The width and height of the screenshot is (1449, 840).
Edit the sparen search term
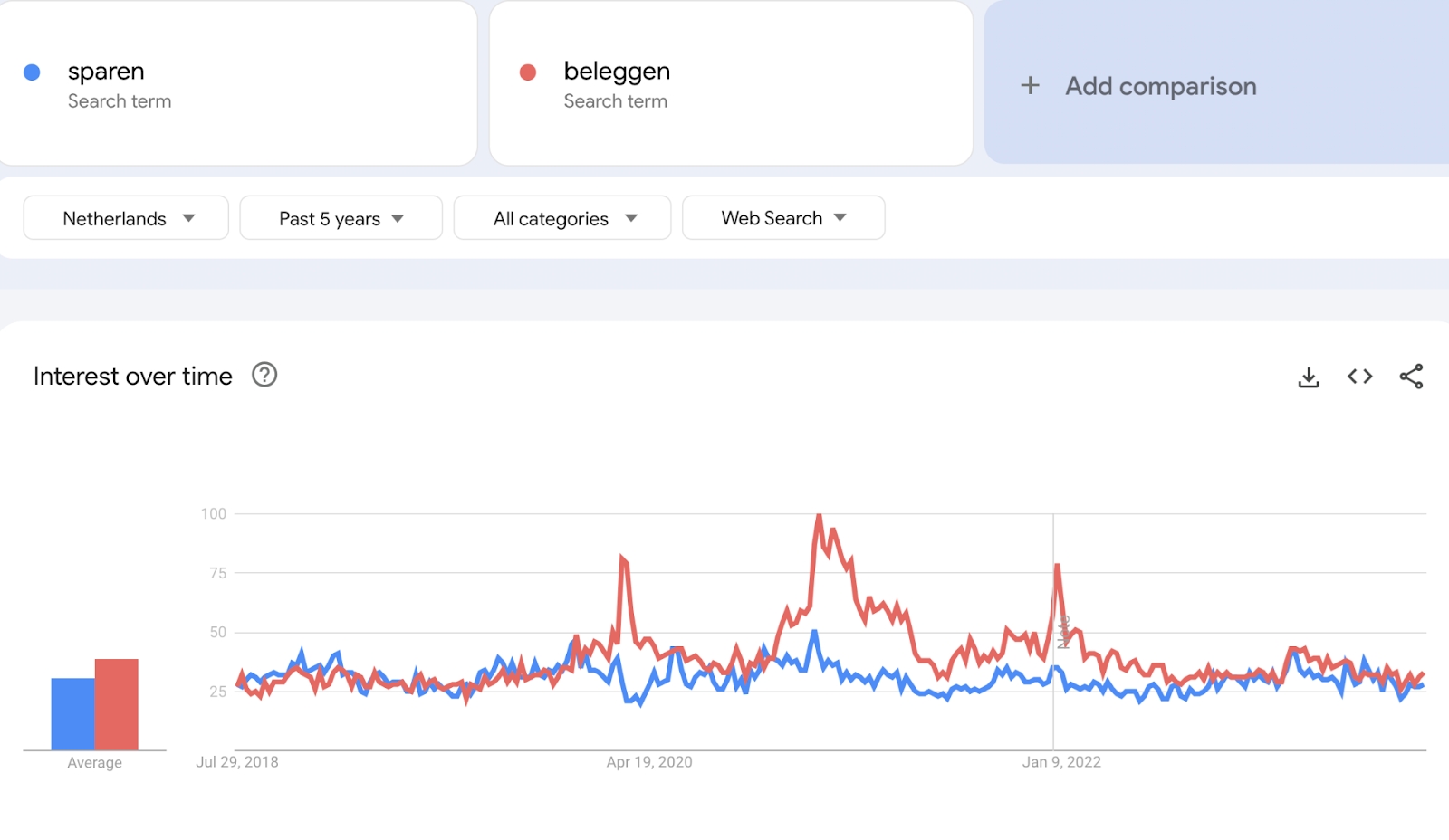click(106, 72)
